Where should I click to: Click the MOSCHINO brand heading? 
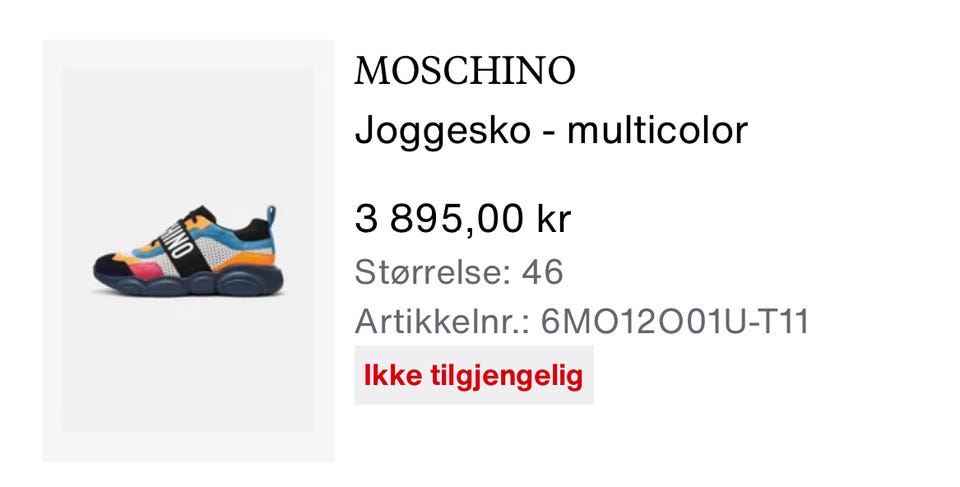(465, 71)
